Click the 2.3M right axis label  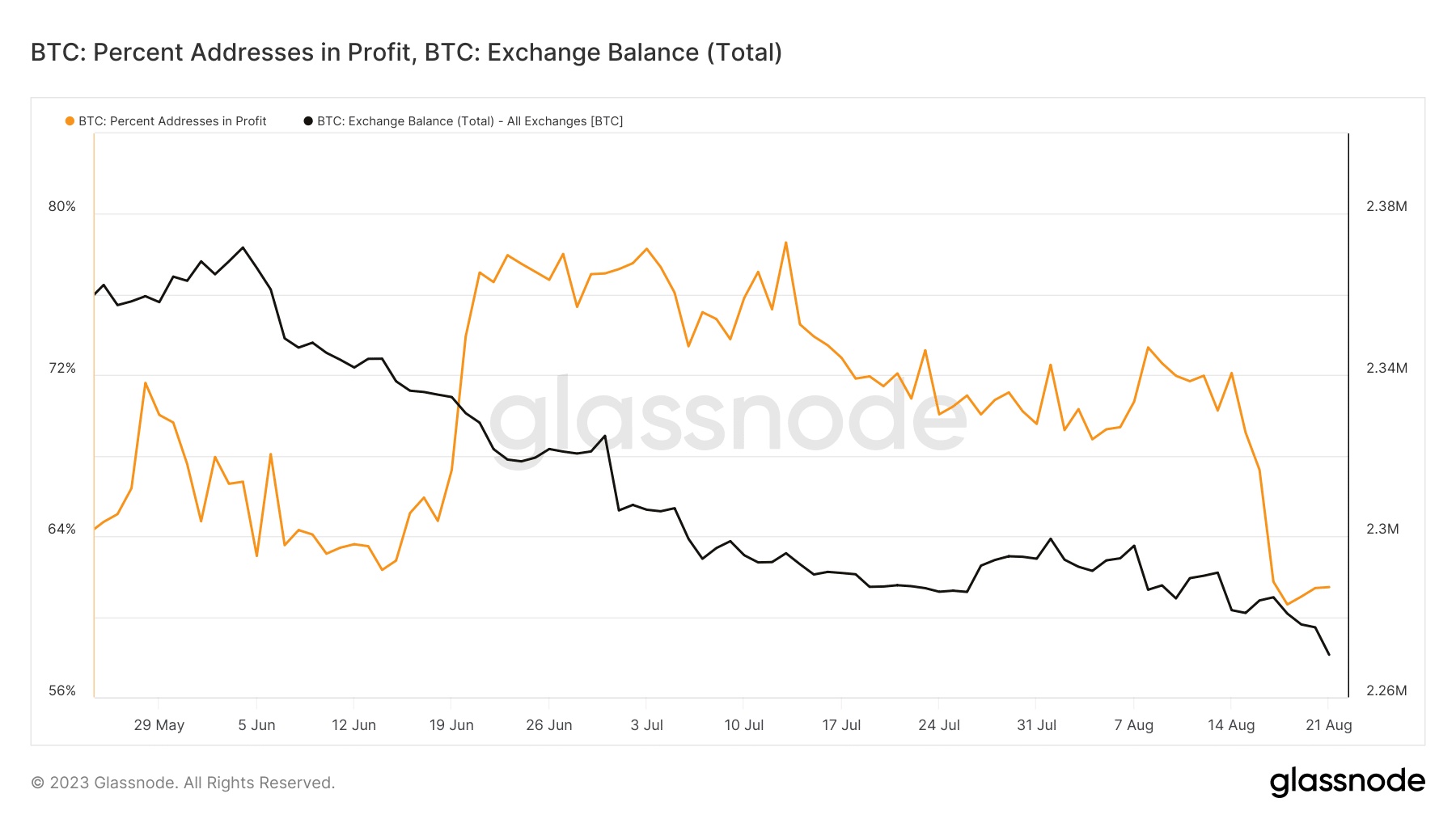1382,530
